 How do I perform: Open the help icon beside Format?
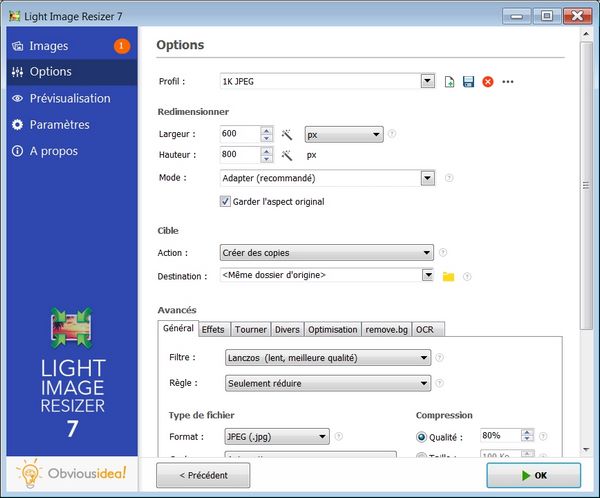click(x=339, y=436)
